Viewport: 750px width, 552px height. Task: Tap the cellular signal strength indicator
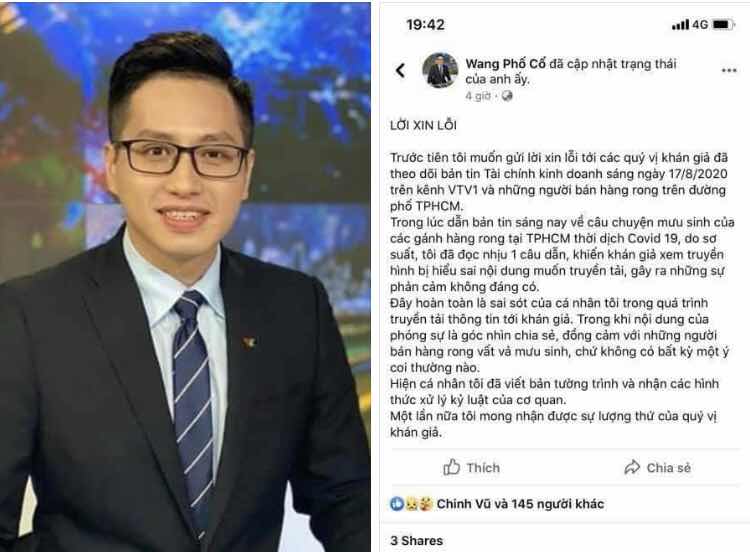point(680,24)
